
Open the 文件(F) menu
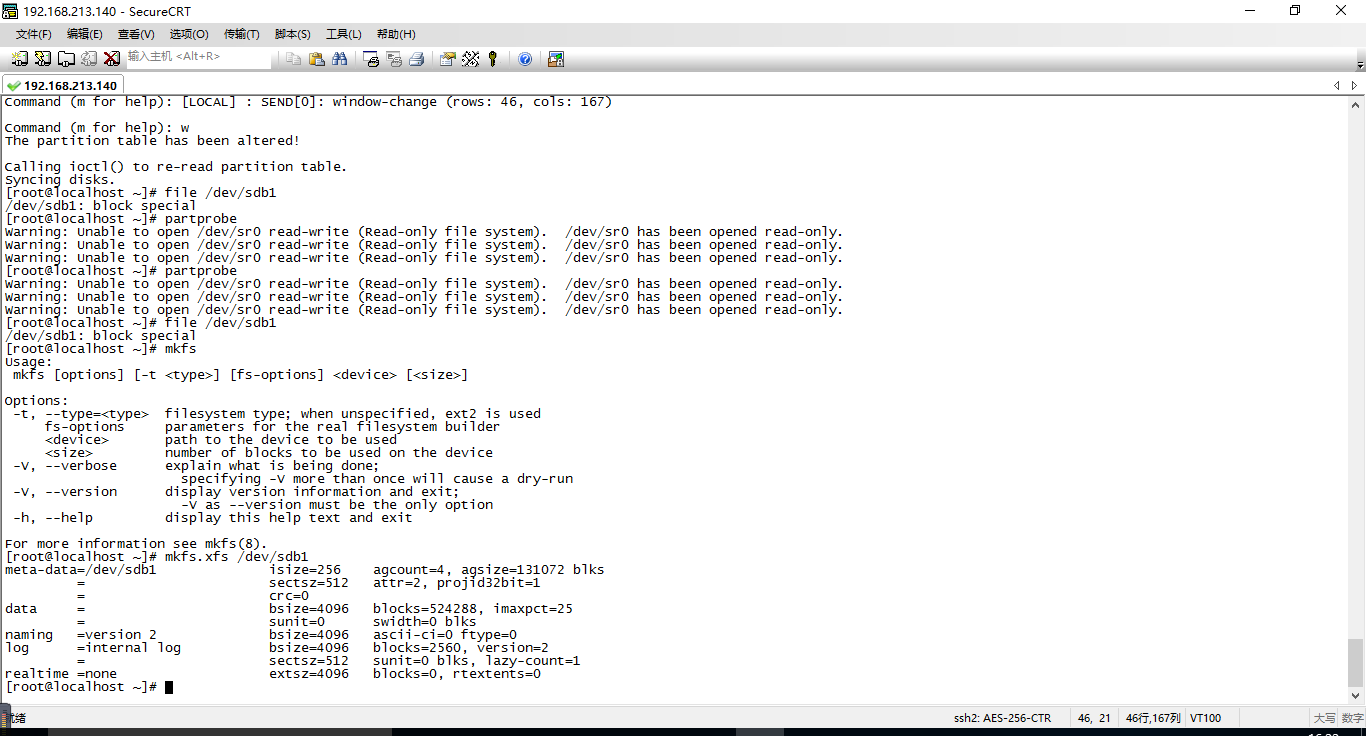click(x=33, y=34)
